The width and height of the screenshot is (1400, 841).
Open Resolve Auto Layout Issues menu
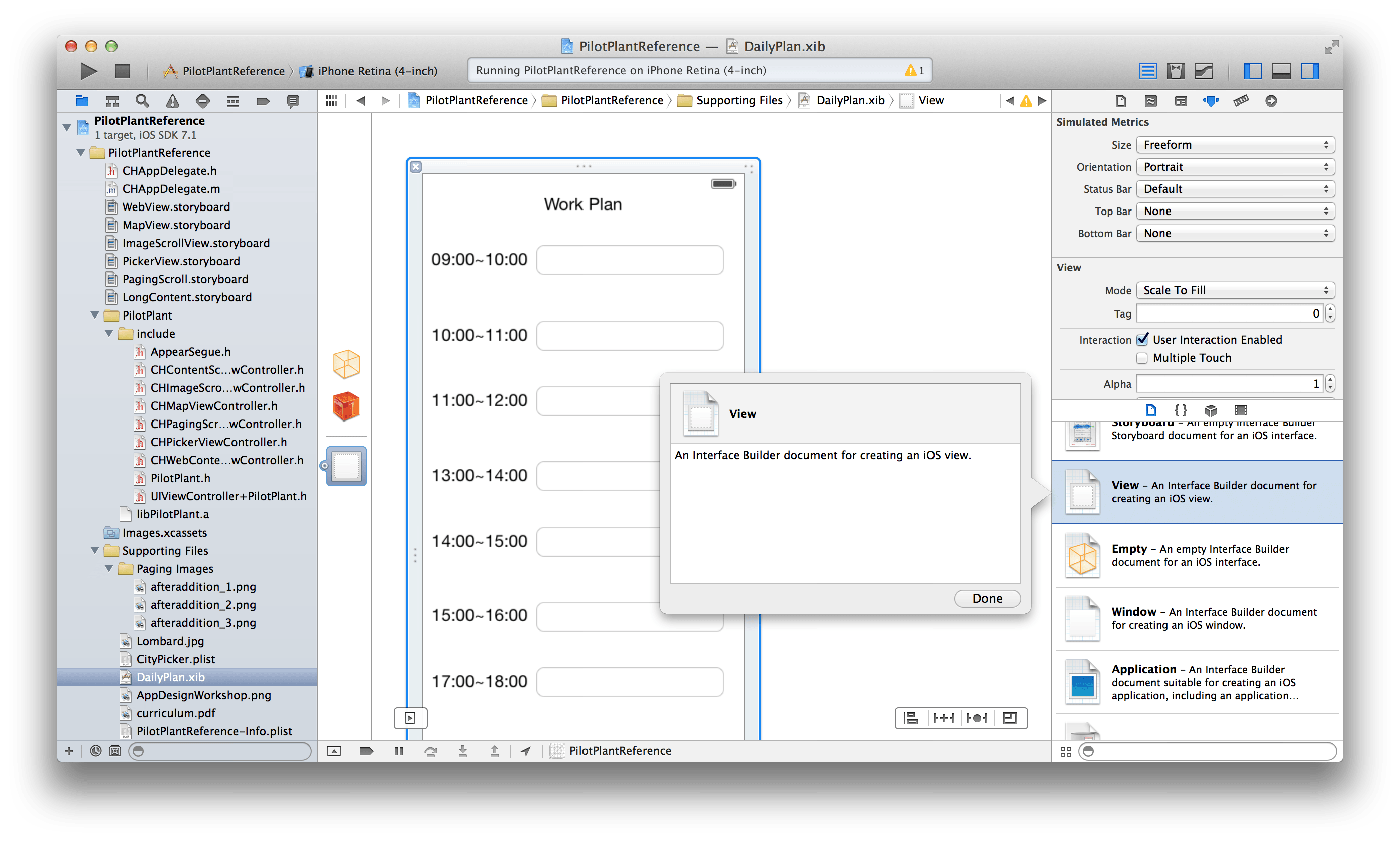(x=977, y=718)
